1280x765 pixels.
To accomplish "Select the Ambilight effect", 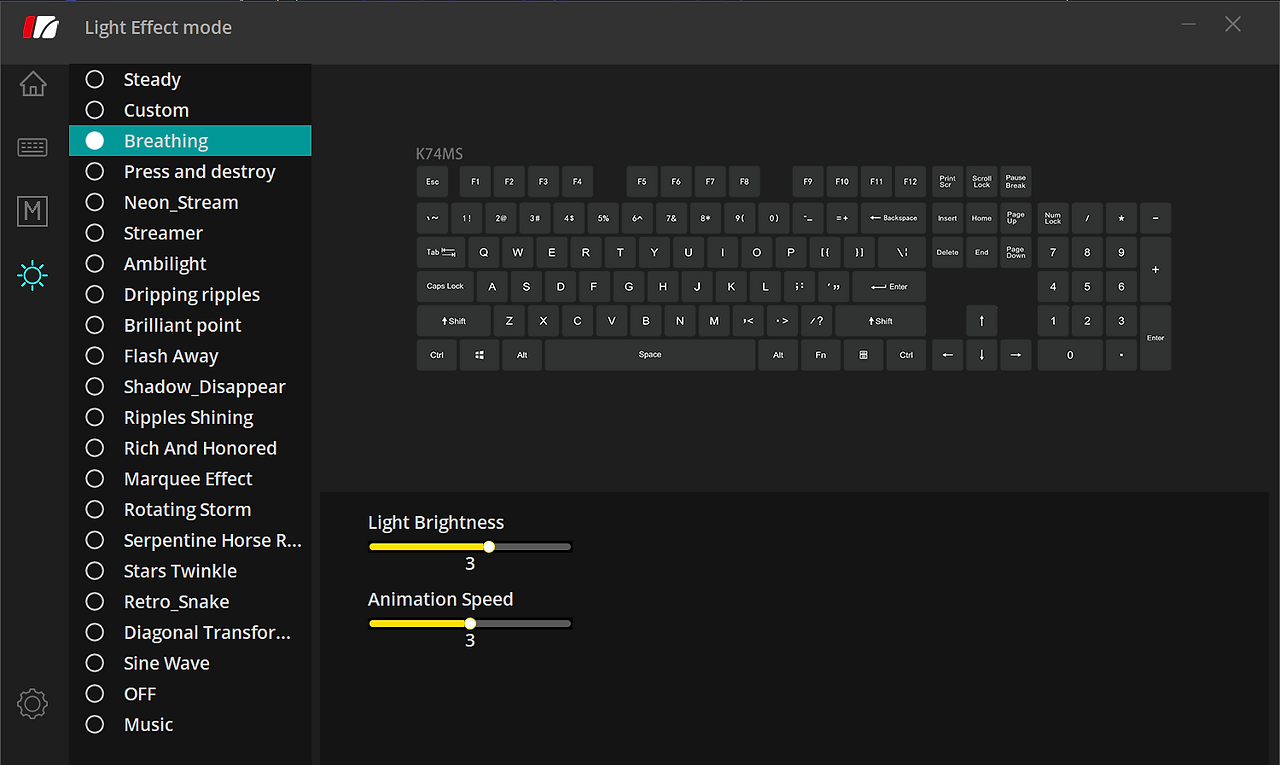I will pos(190,264).
